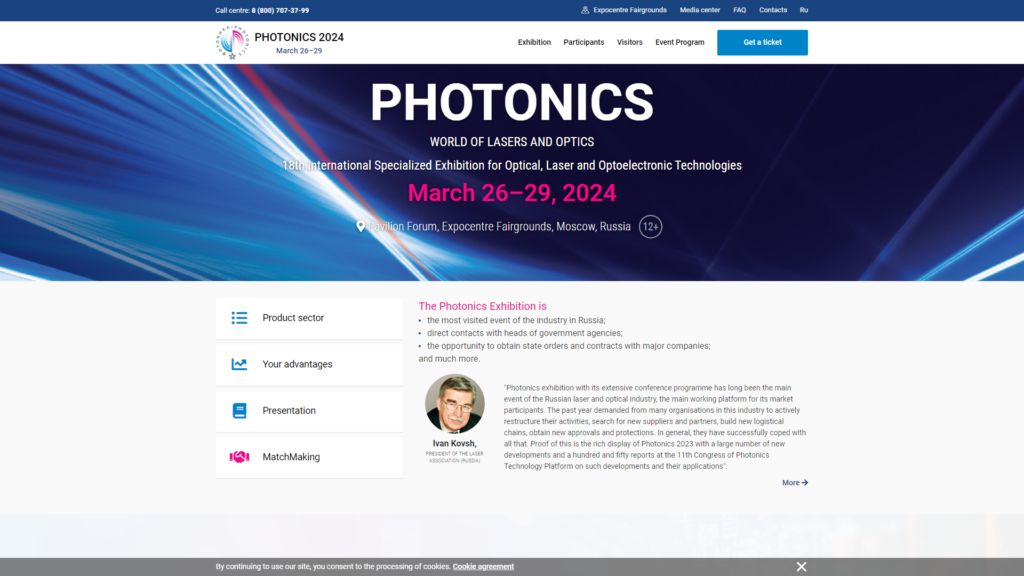Go to Media center

pyautogui.click(x=699, y=10)
